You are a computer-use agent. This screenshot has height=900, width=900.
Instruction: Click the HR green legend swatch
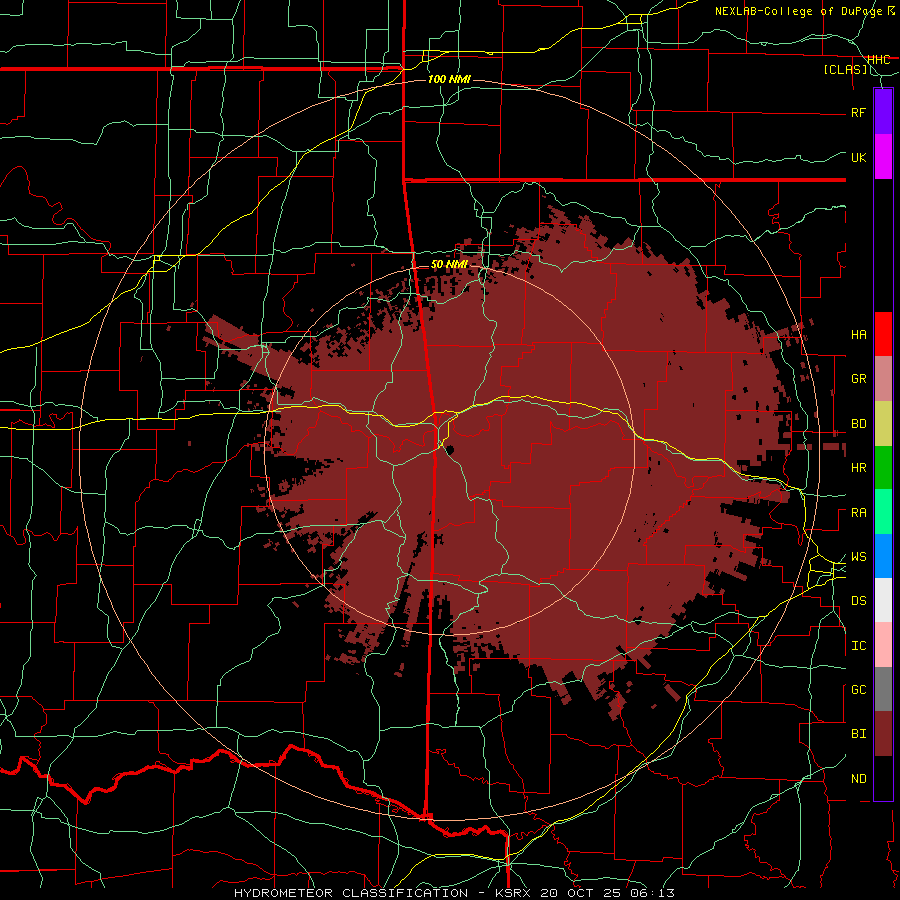point(883,468)
